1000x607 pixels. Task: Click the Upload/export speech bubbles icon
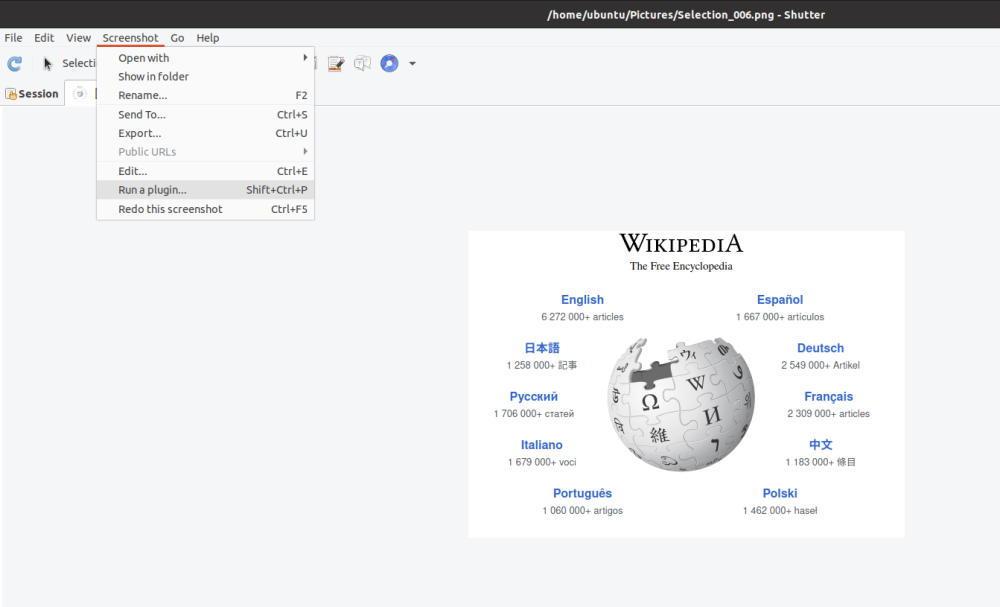(x=362, y=63)
